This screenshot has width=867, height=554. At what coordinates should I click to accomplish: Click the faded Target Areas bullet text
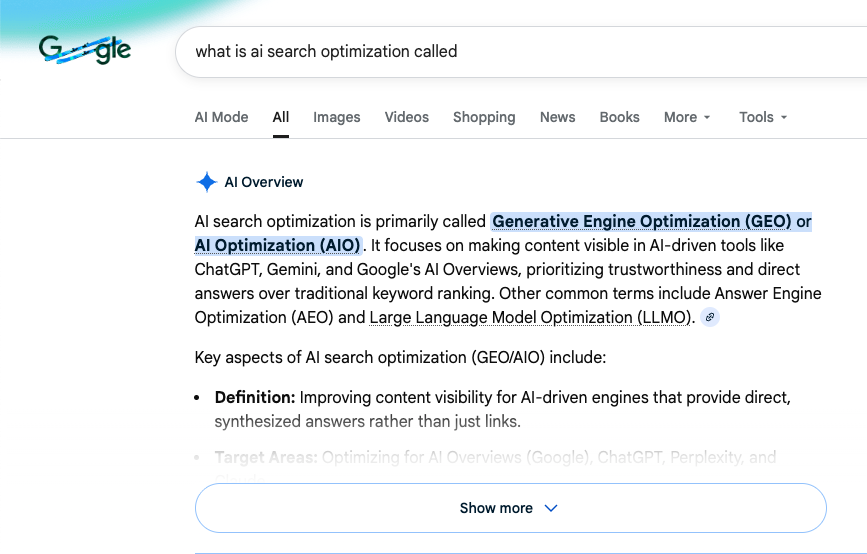click(495, 457)
